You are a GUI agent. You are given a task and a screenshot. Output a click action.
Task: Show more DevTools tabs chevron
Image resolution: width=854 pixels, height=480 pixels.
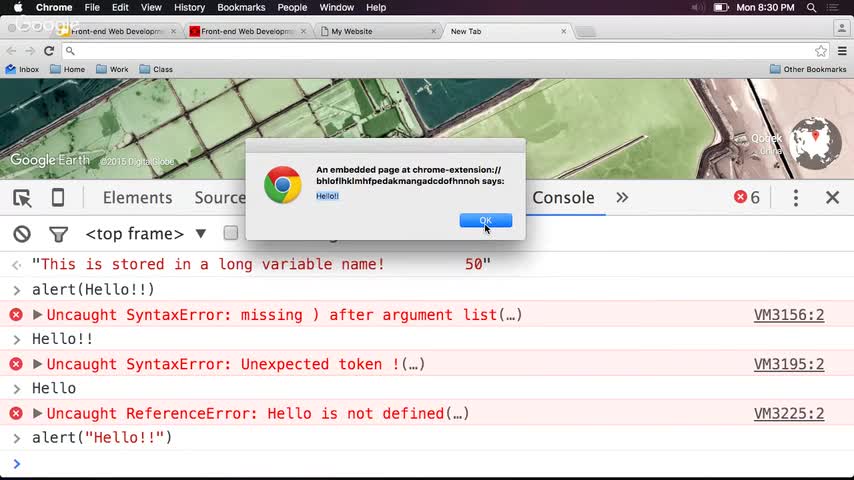622,197
